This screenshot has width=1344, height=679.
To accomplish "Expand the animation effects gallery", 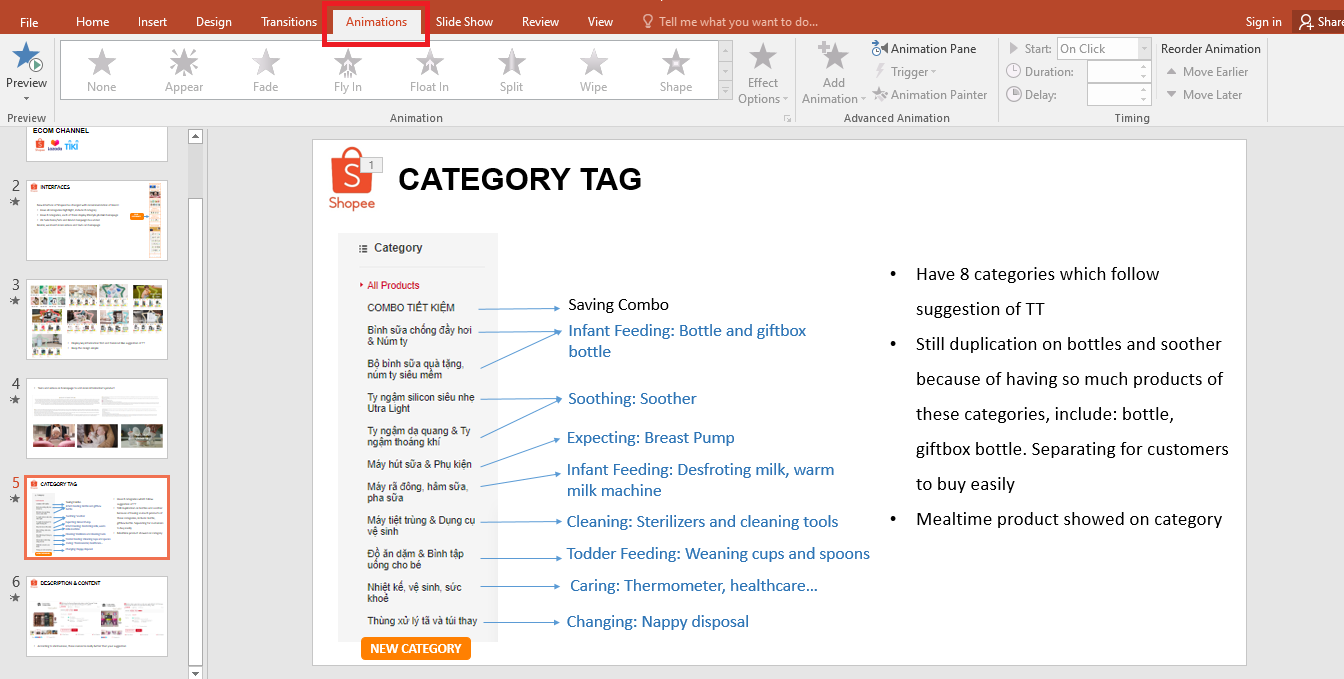I will pyautogui.click(x=723, y=90).
